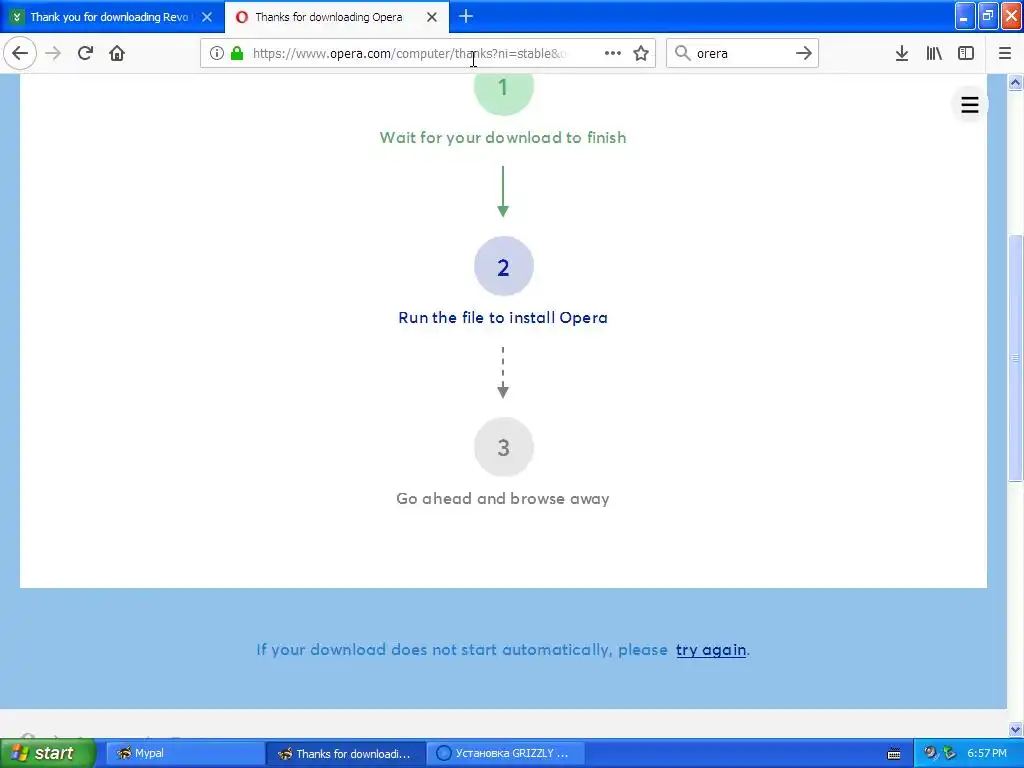1024x768 pixels.
Task: Open the downloads panel
Action: tap(902, 54)
